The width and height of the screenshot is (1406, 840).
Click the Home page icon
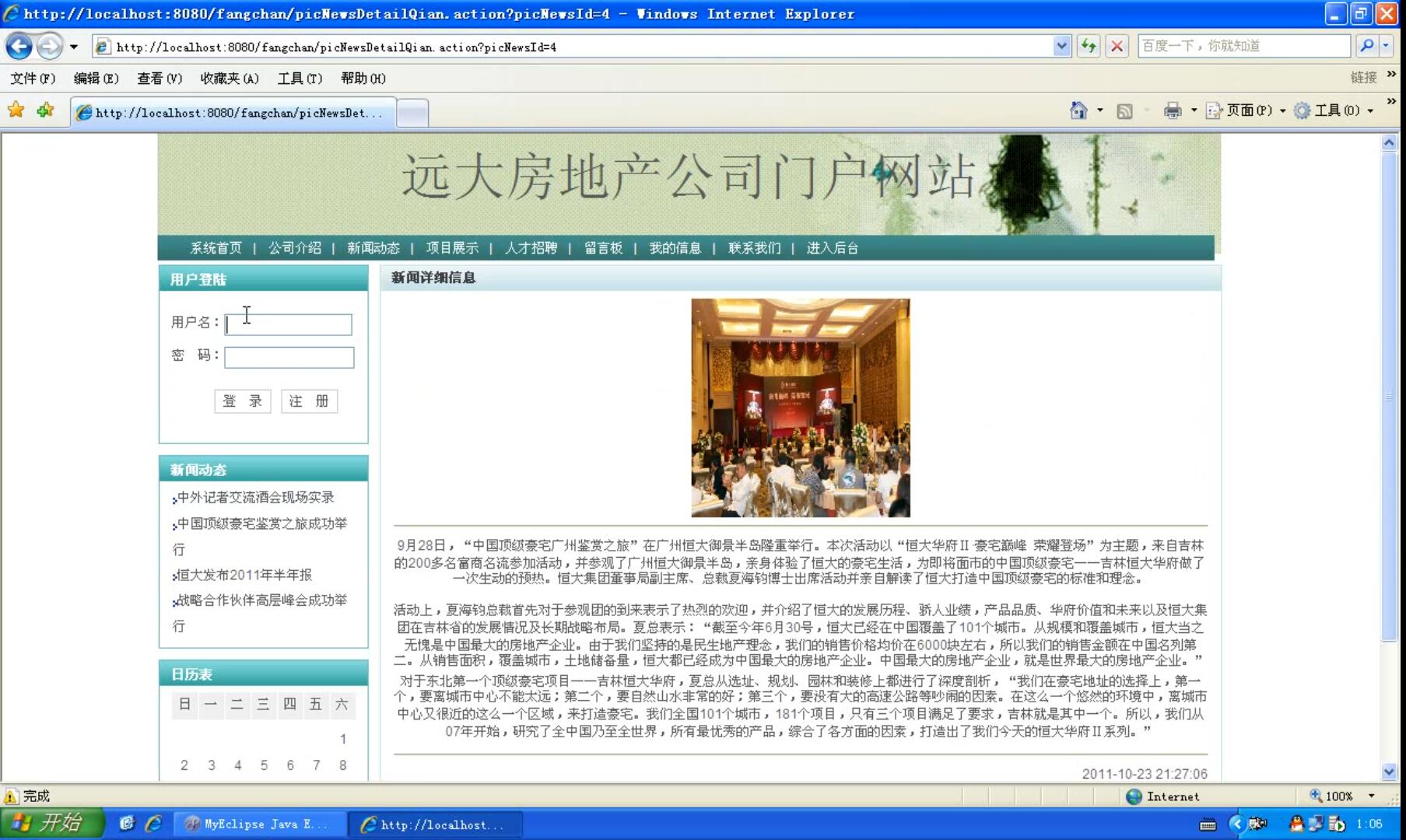(x=1078, y=110)
